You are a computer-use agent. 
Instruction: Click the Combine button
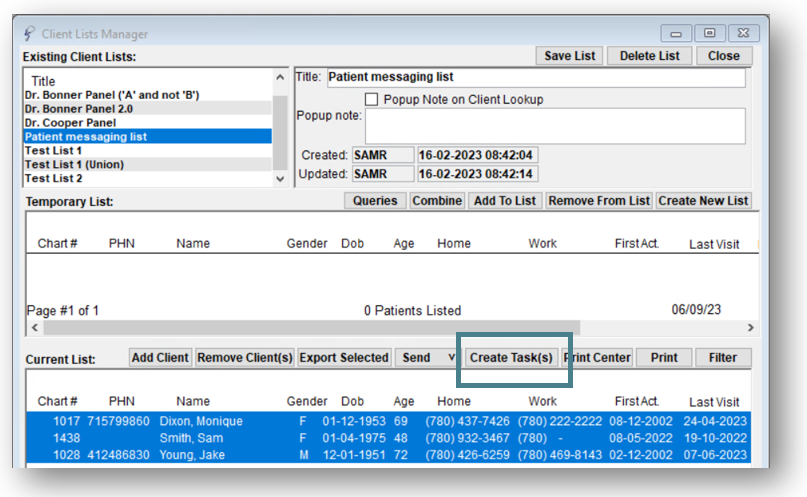pyautogui.click(x=437, y=201)
